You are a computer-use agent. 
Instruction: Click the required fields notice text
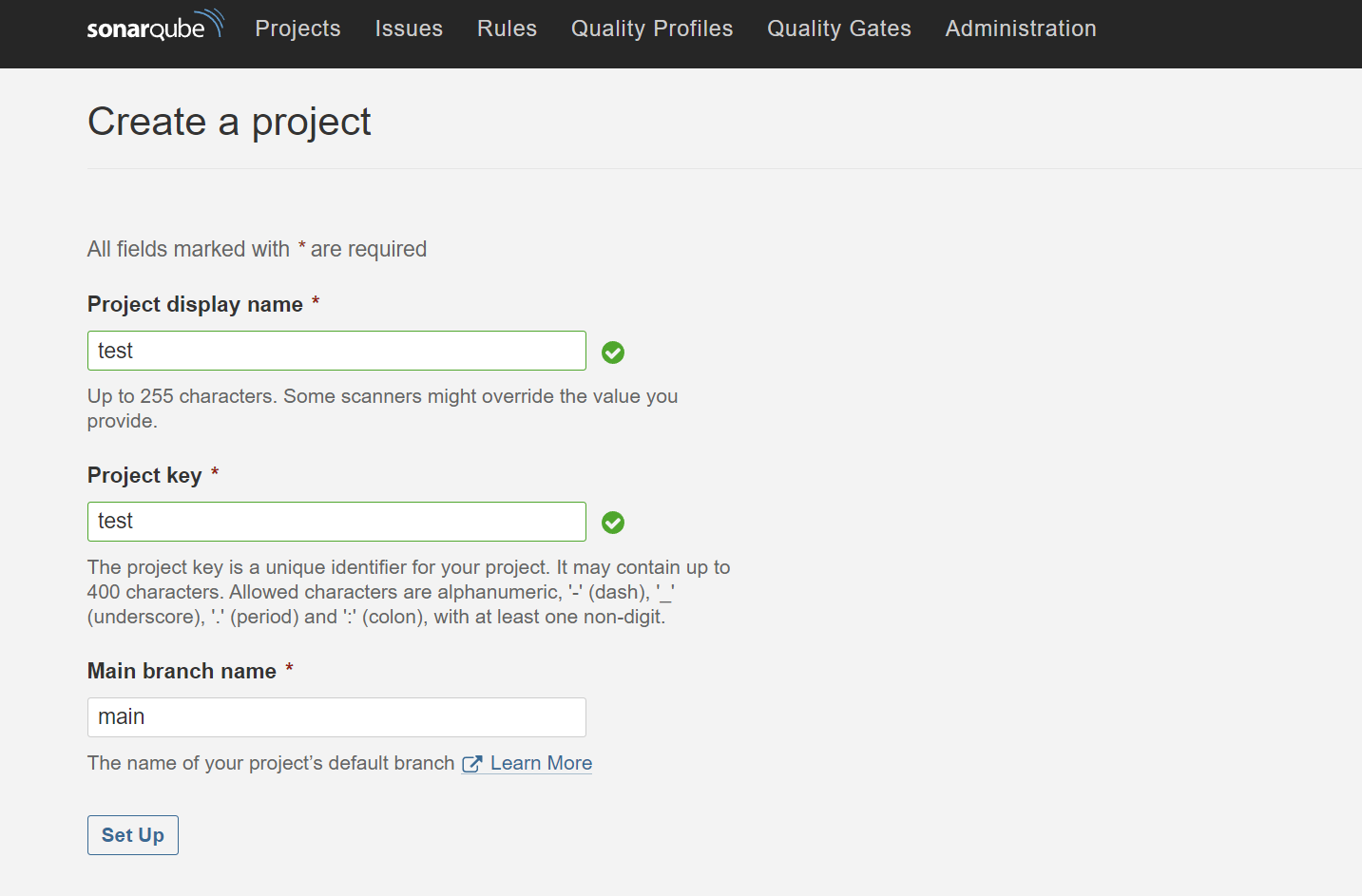pyautogui.click(x=257, y=249)
